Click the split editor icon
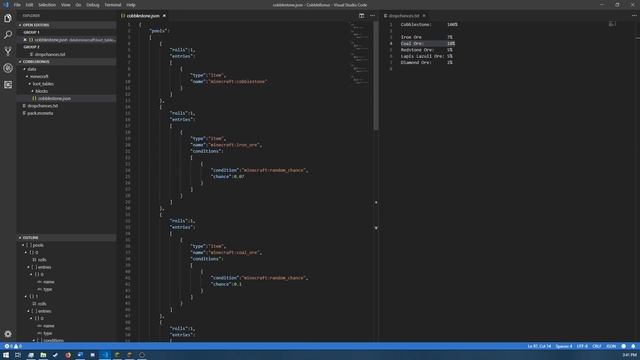Image resolution: width=640 pixels, height=360 pixels. coord(362,16)
